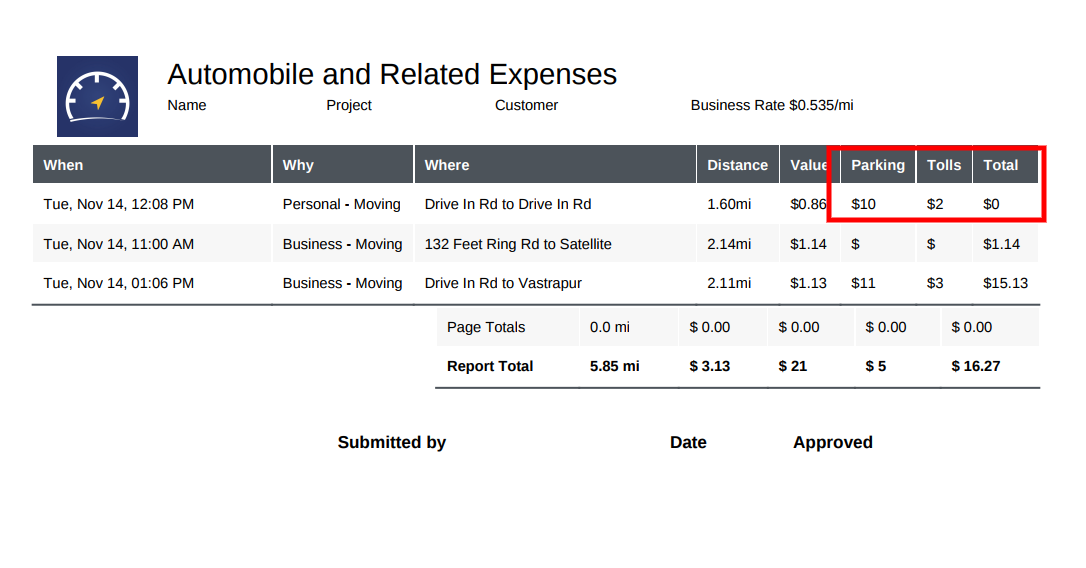The width and height of the screenshot is (1086, 568).
Task: Click the 'Date' signature label
Action: [688, 443]
